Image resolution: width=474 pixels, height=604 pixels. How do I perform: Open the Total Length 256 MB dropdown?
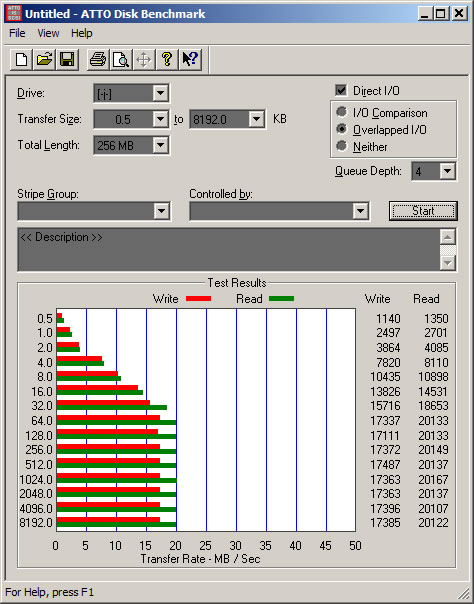coord(160,145)
